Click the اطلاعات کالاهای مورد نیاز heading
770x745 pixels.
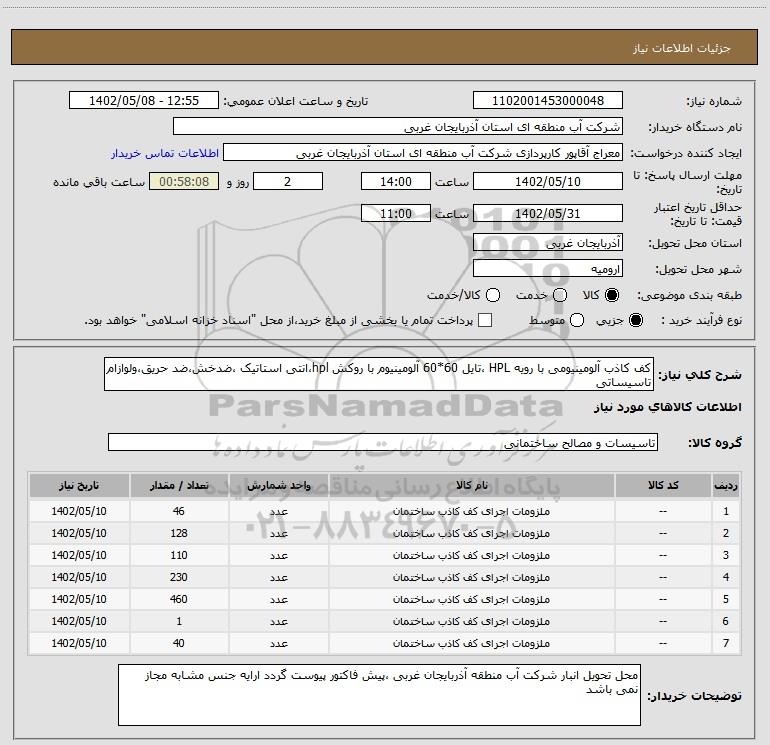pos(668,407)
